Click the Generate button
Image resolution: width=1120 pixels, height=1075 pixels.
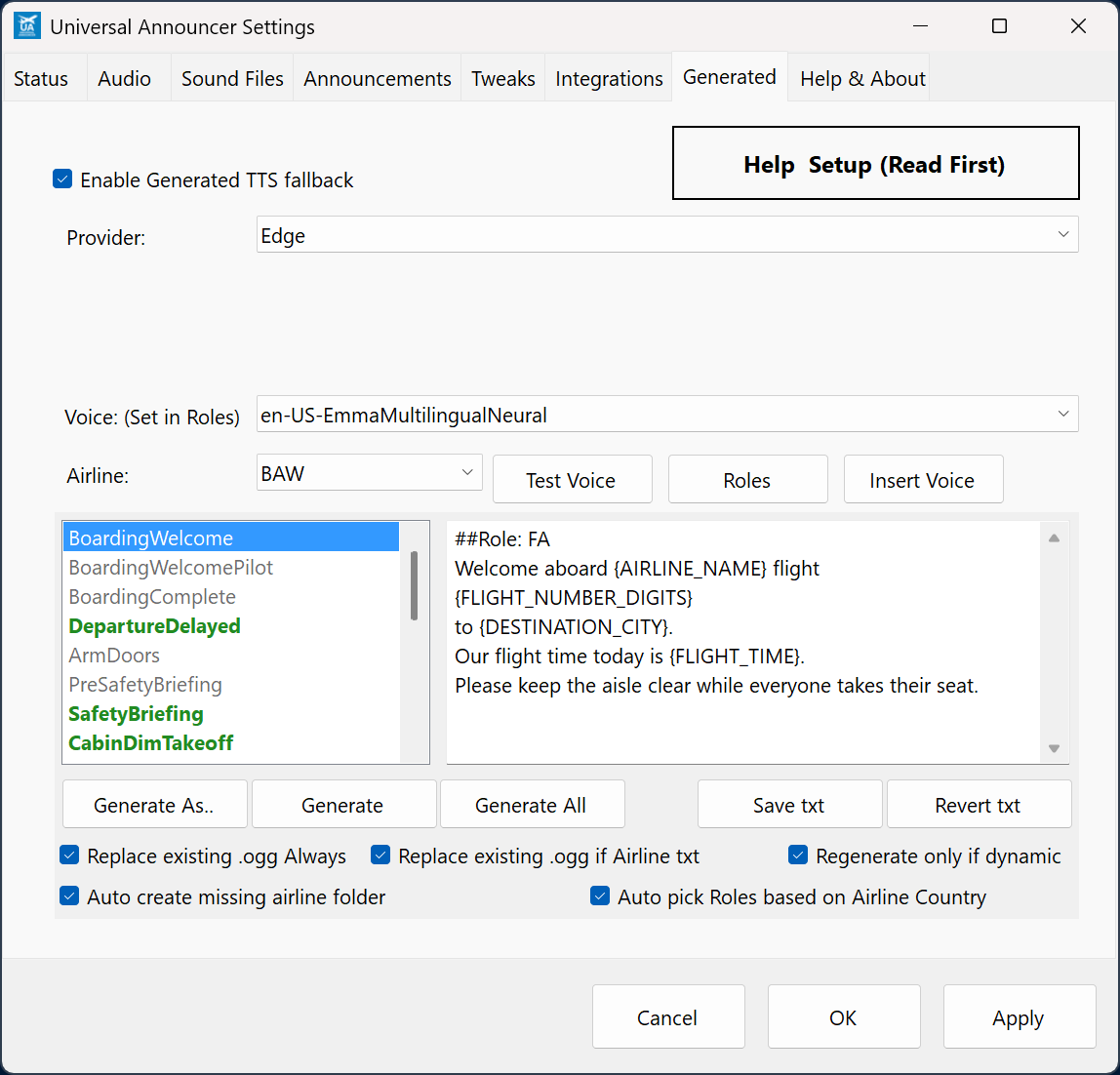click(343, 804)
